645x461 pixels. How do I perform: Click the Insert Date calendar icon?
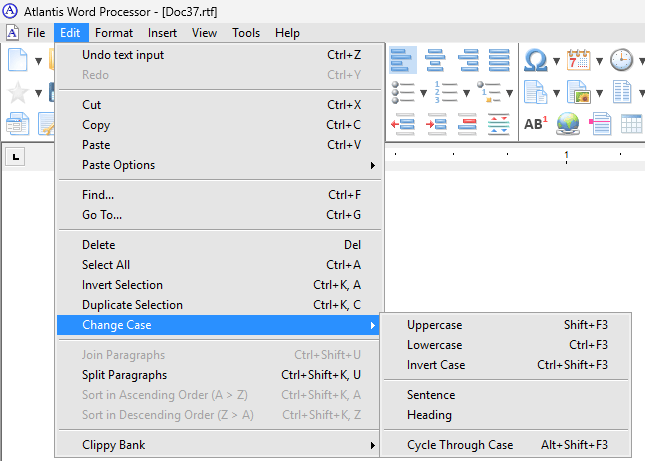[578, 60]
